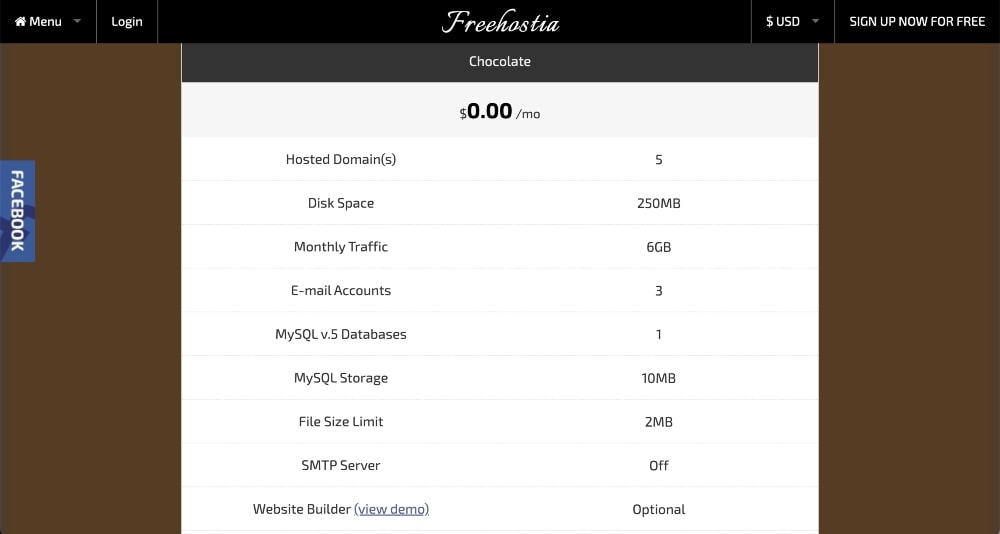Viewport: 1000px width, 534px height.
Task: Click the arrow next to USD
Action: (x=815, y=21)
